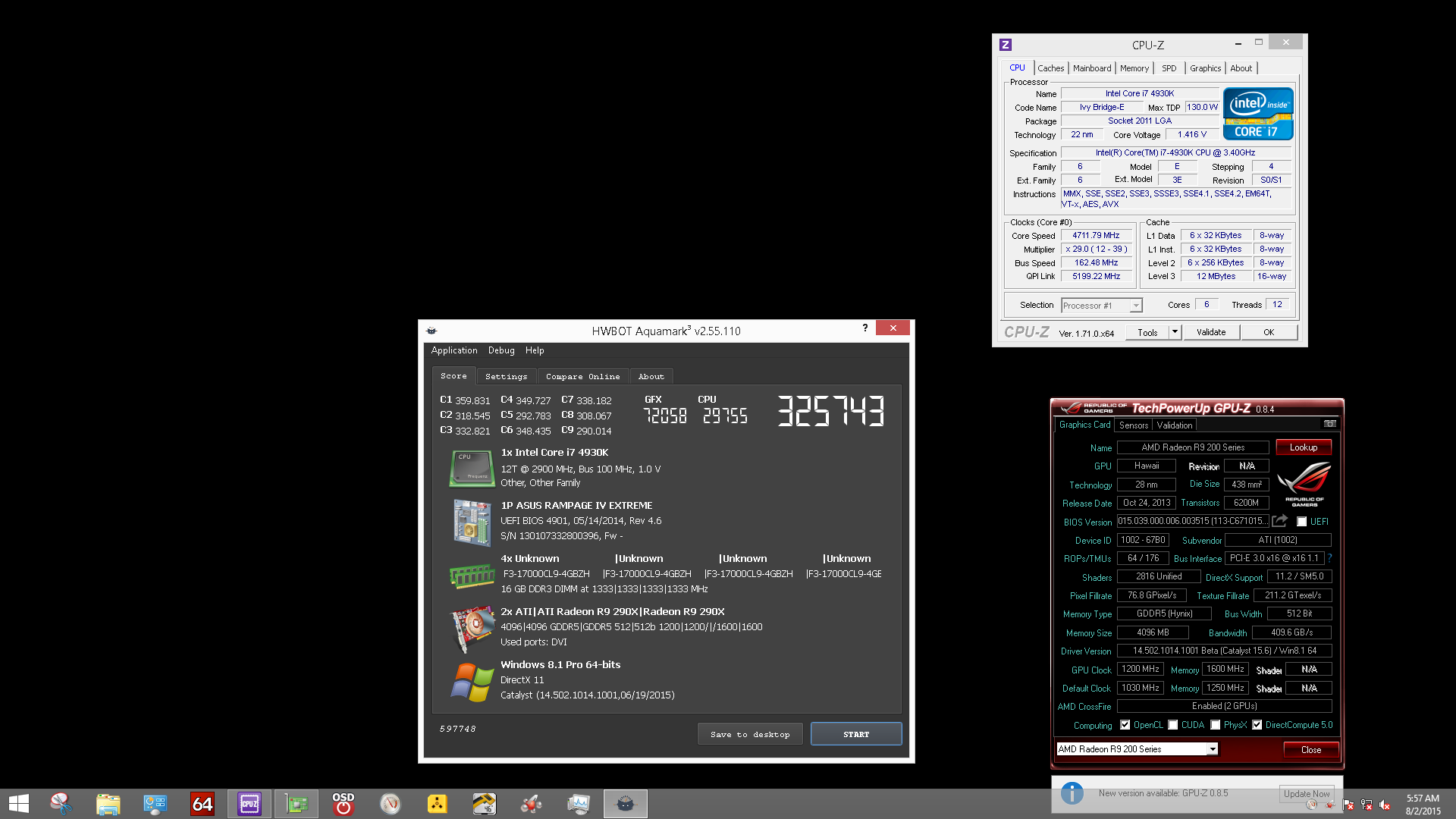Click the BIOS Version field in GPU-Z
This screenshot has width=1456, height=819.
click(1193, 522)
